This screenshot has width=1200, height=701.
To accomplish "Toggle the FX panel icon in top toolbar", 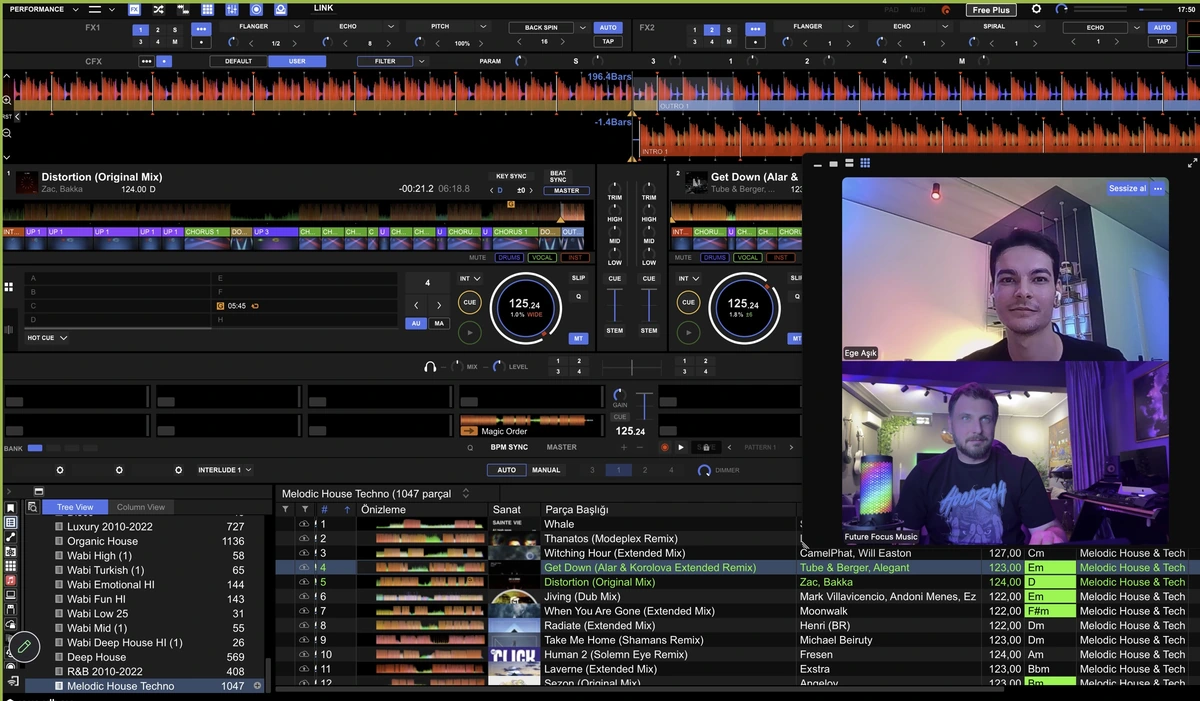I will [x=135, y=9].
